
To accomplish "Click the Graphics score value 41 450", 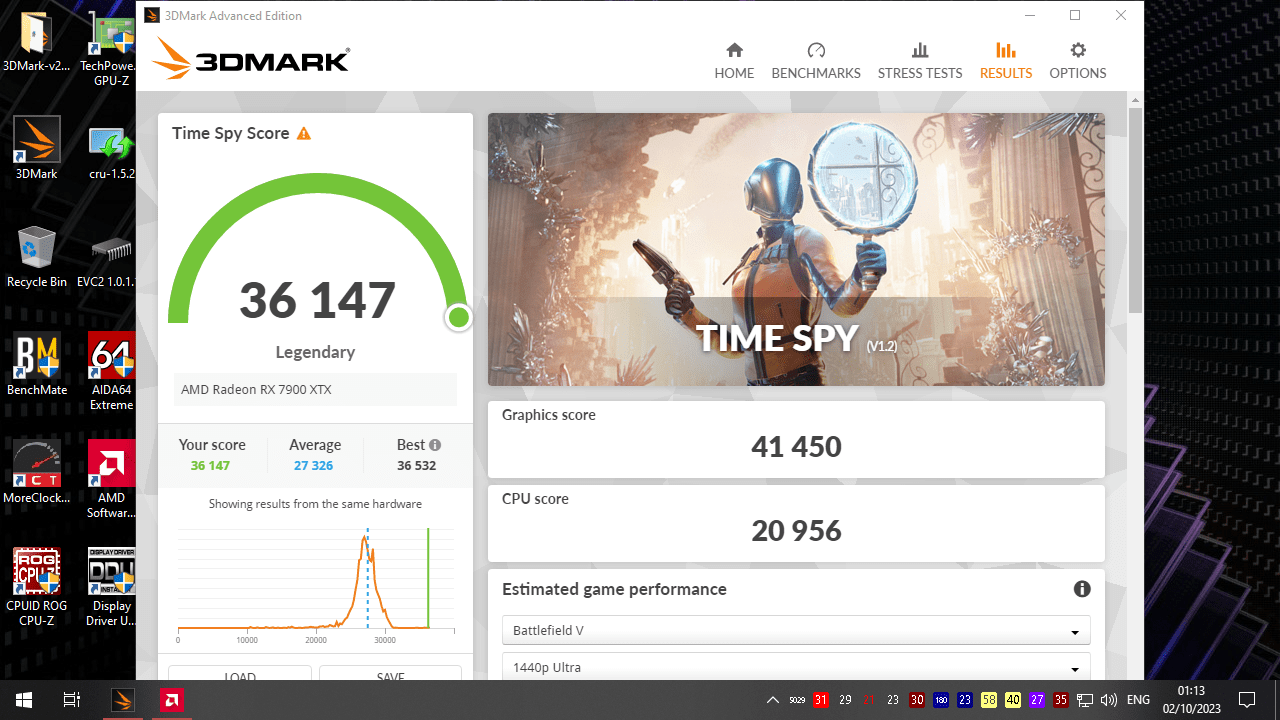I will click(796, 446).
